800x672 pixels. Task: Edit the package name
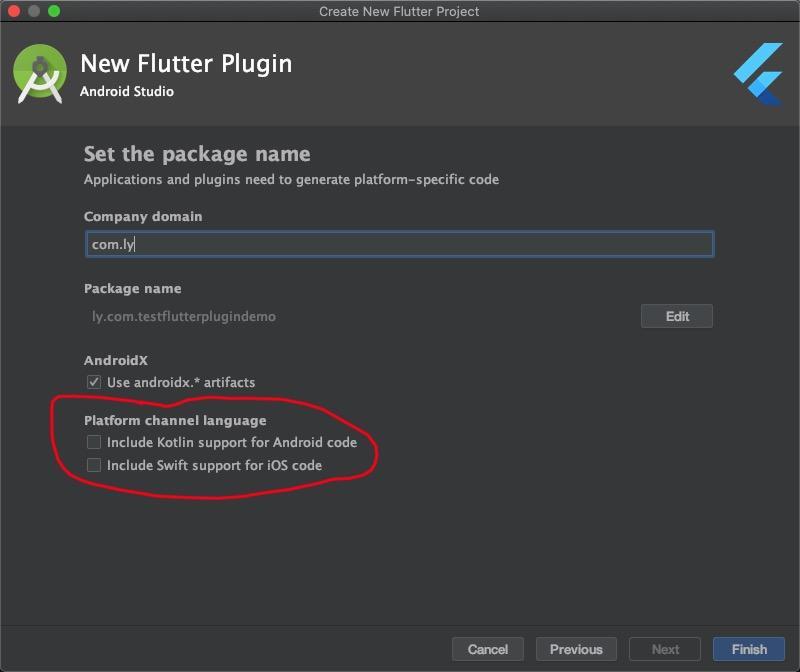tap(677, 316)
